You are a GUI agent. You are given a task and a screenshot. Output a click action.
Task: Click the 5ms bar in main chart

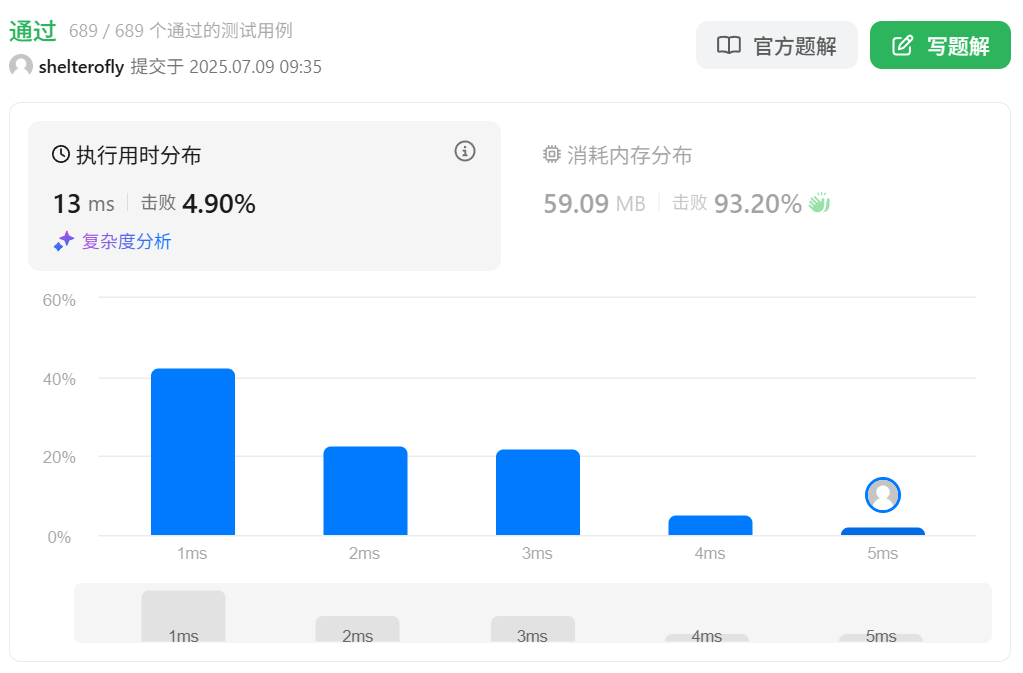pos(883,531)
